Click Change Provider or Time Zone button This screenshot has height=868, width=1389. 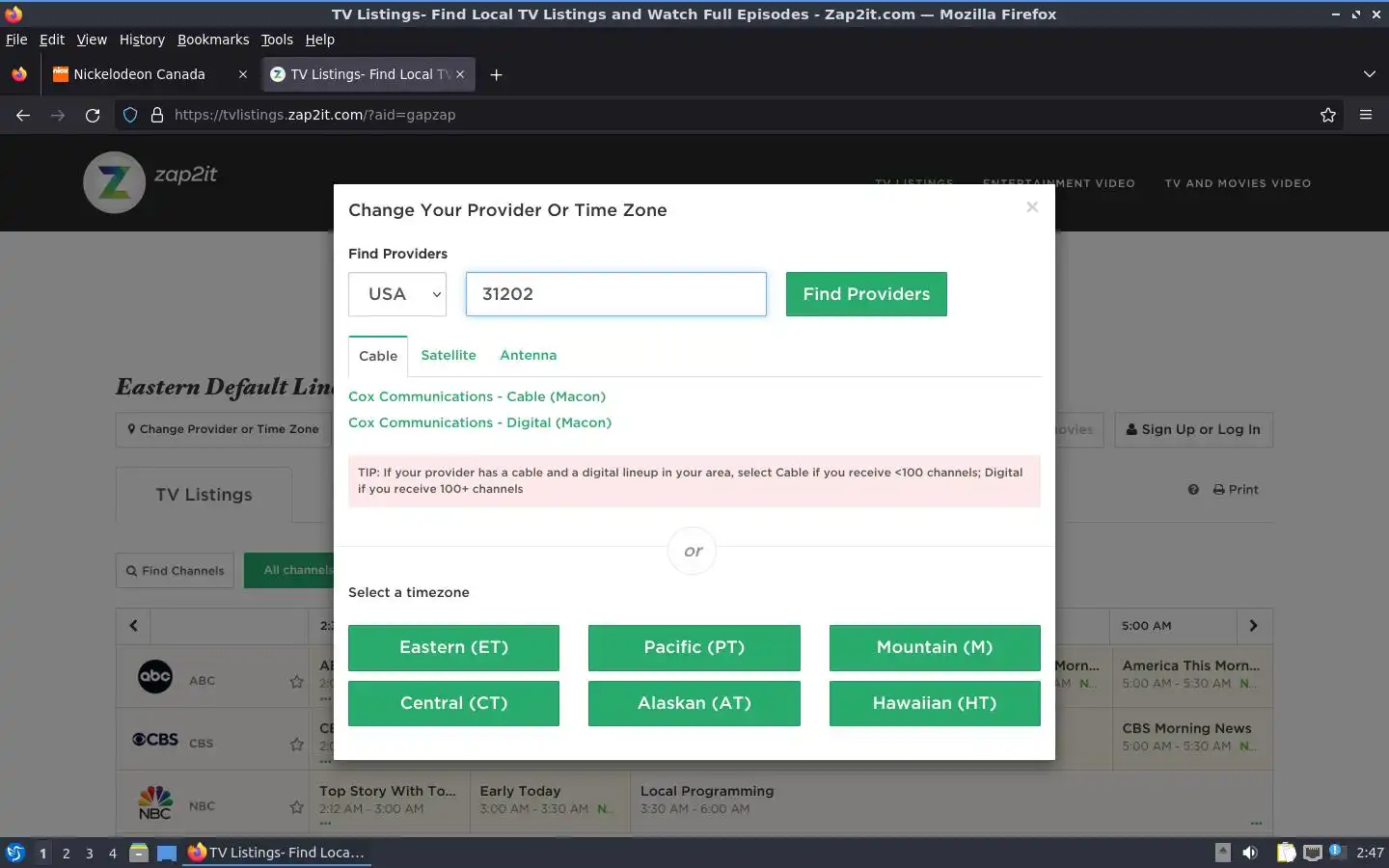223,429
